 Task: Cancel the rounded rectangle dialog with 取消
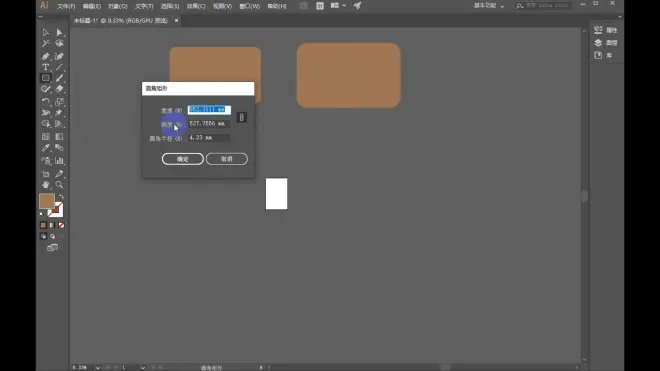coord(226,159)
